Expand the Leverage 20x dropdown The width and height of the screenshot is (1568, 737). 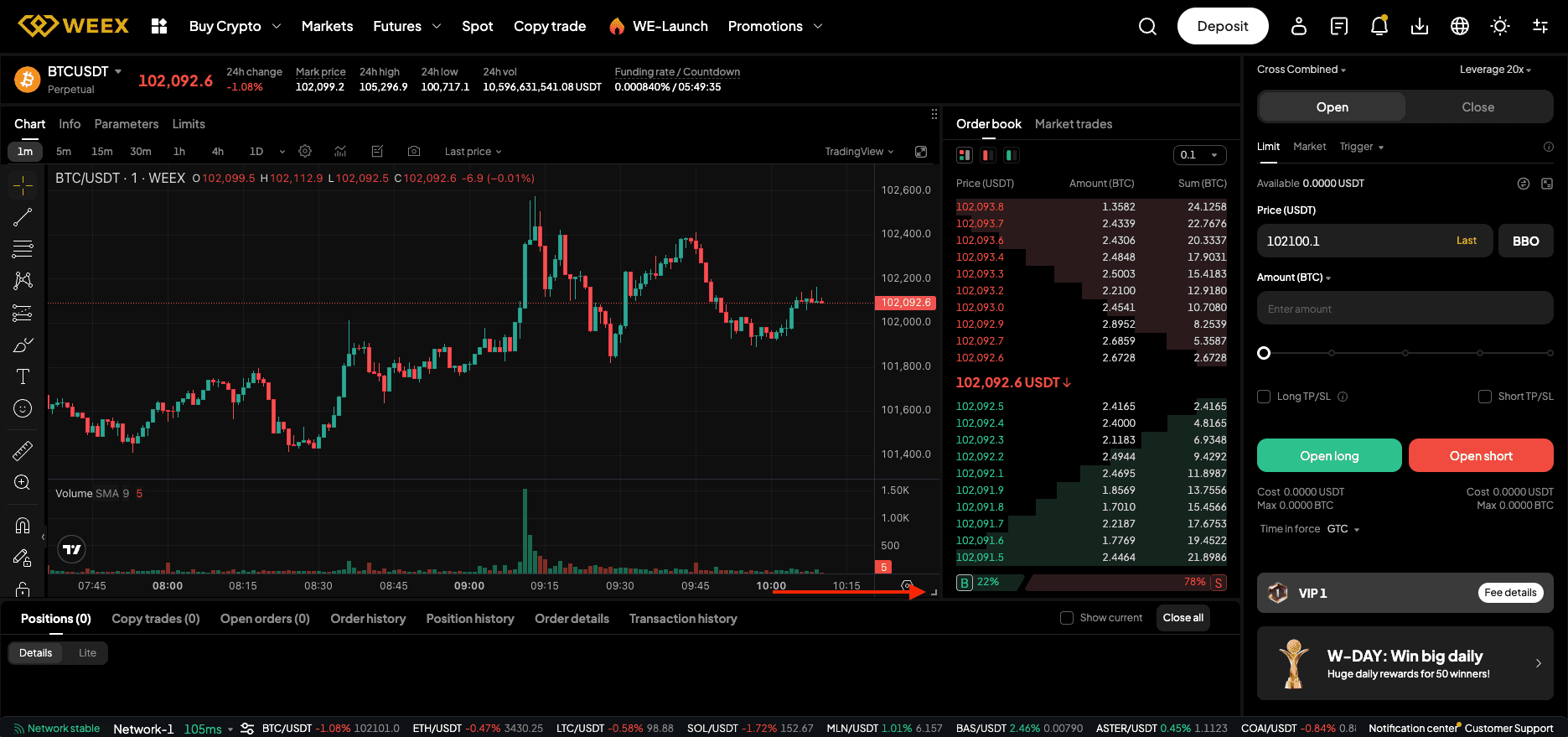(x=1495, y=70)
